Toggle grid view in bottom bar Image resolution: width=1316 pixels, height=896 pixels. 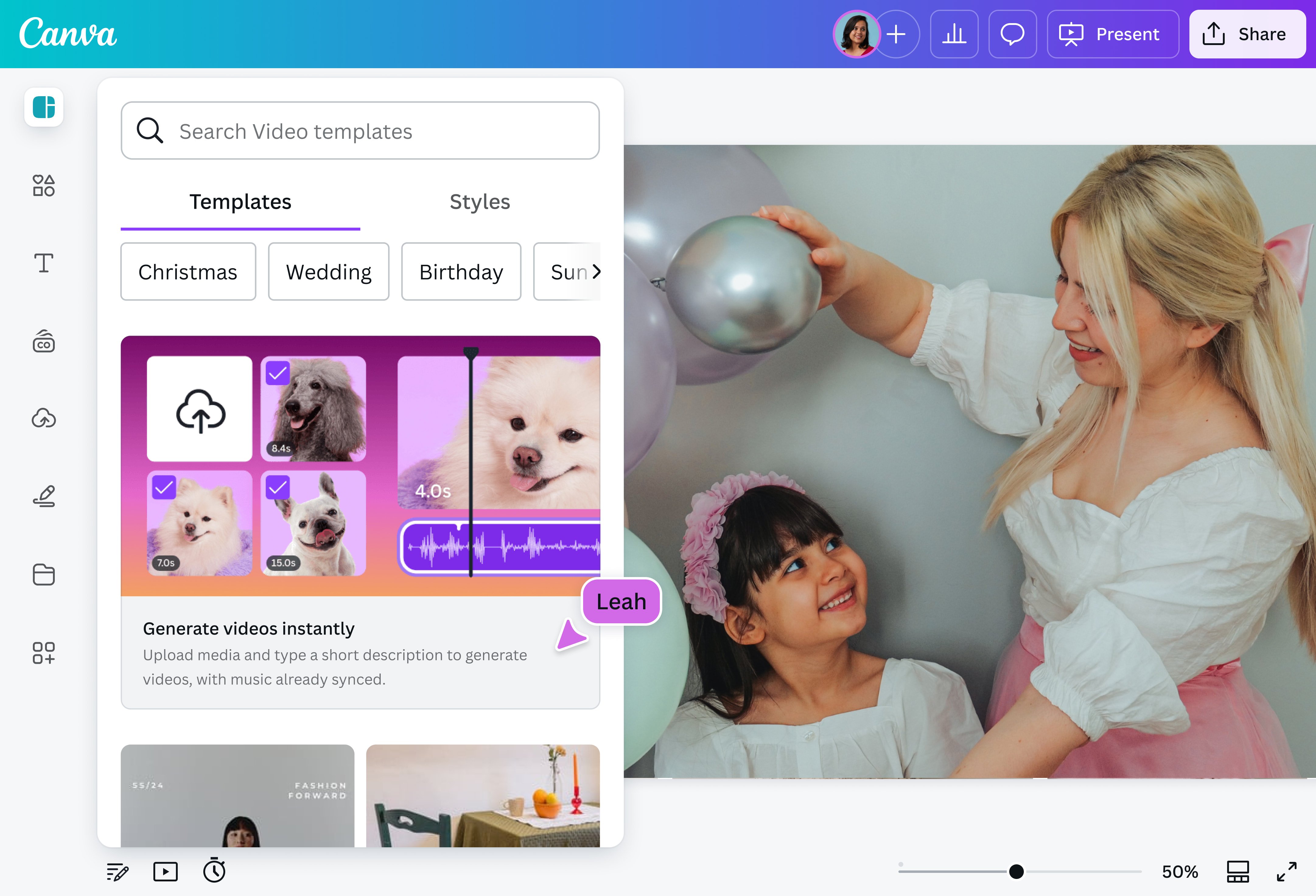1238,872
